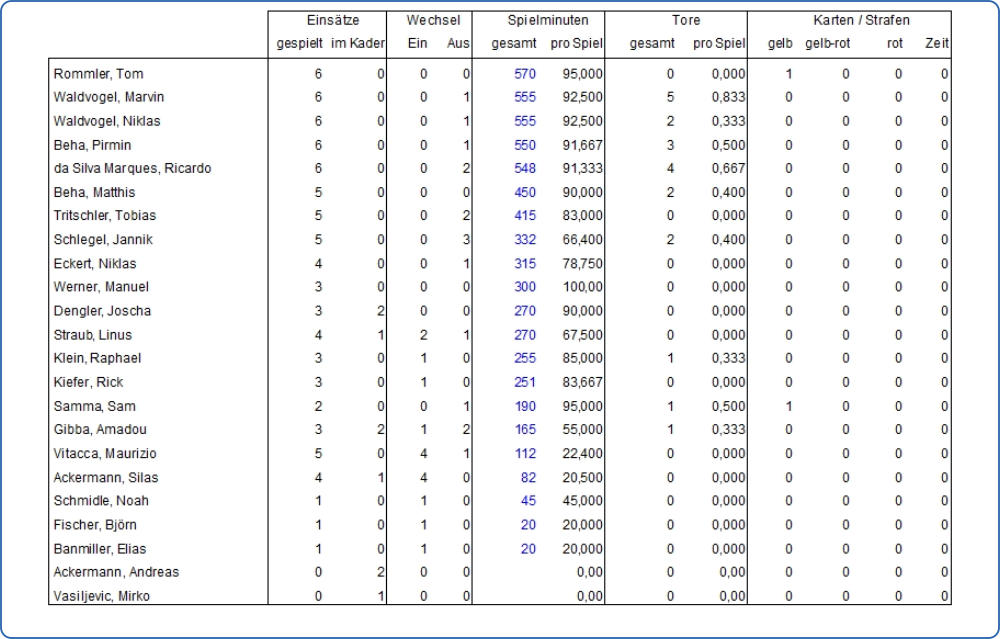
Task: Open the 332 minutes link
Action: tap(525, 240)
